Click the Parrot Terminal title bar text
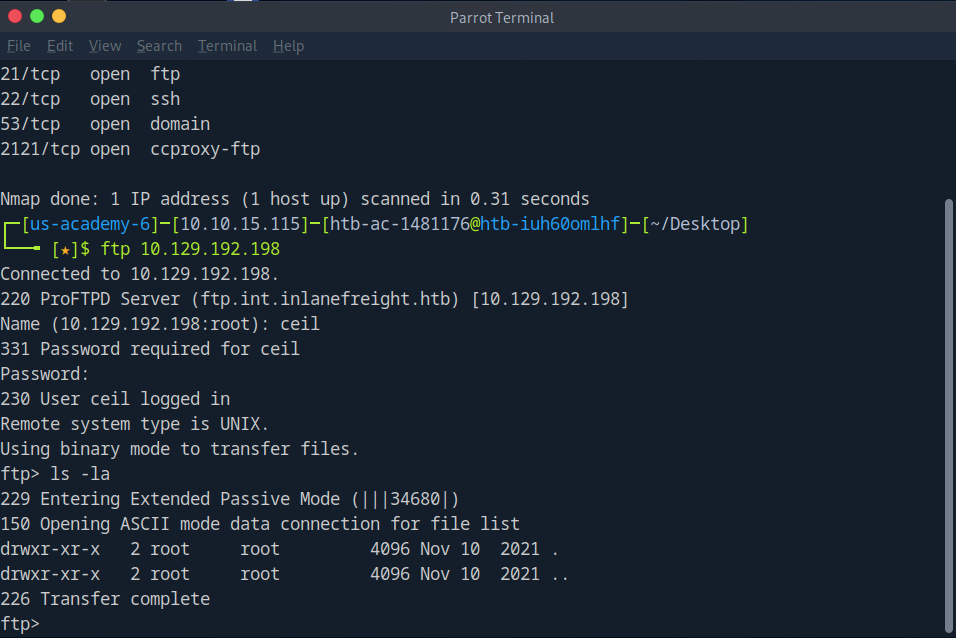The image size is (956, 638). (501, 17)
